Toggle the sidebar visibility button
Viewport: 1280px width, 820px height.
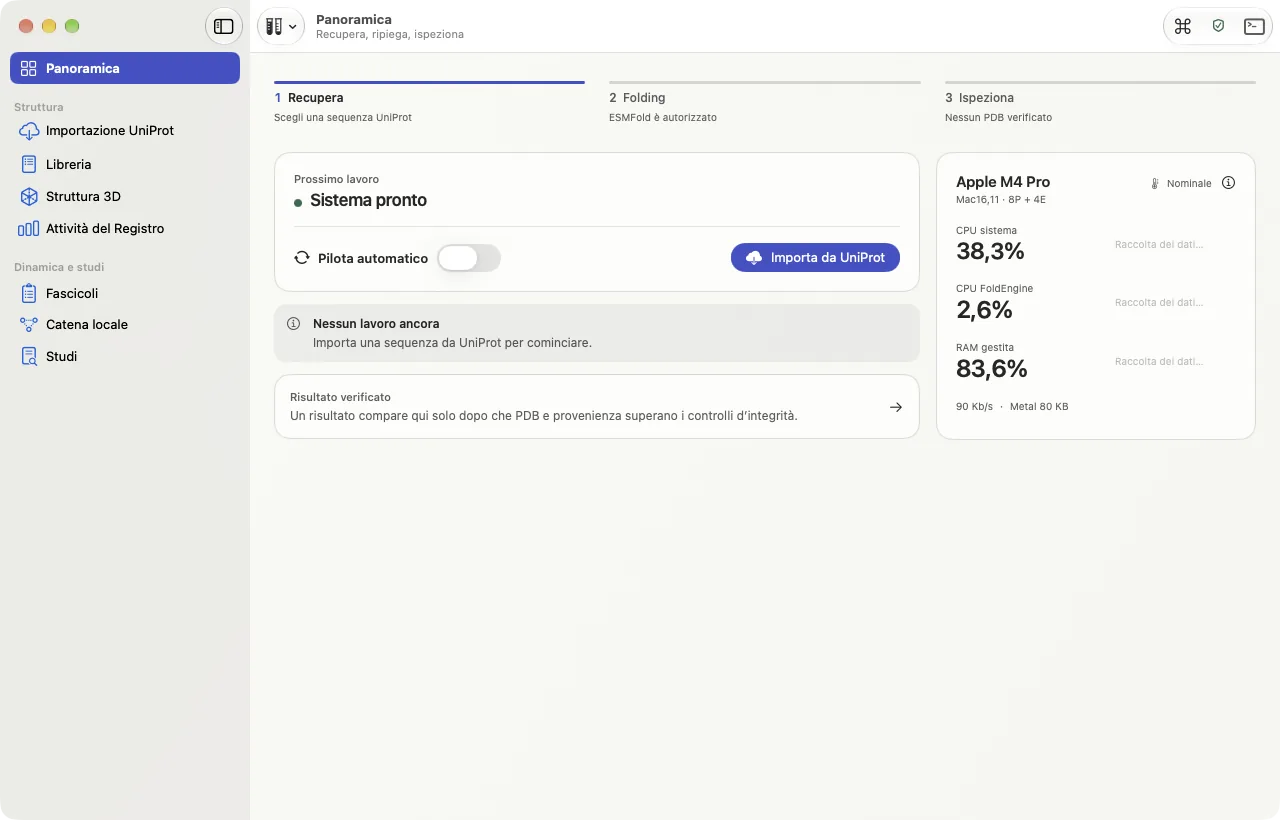coord(224,27)
